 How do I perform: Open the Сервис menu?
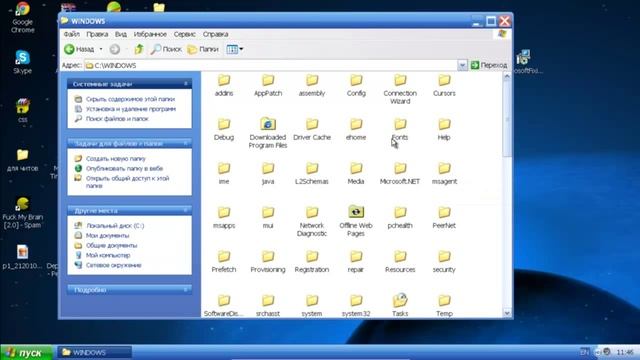pyautogui.click(x=184, y=34)
